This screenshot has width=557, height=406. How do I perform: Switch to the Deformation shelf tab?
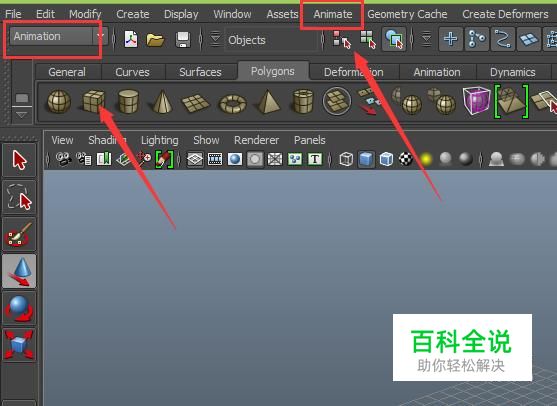[354, 72]
